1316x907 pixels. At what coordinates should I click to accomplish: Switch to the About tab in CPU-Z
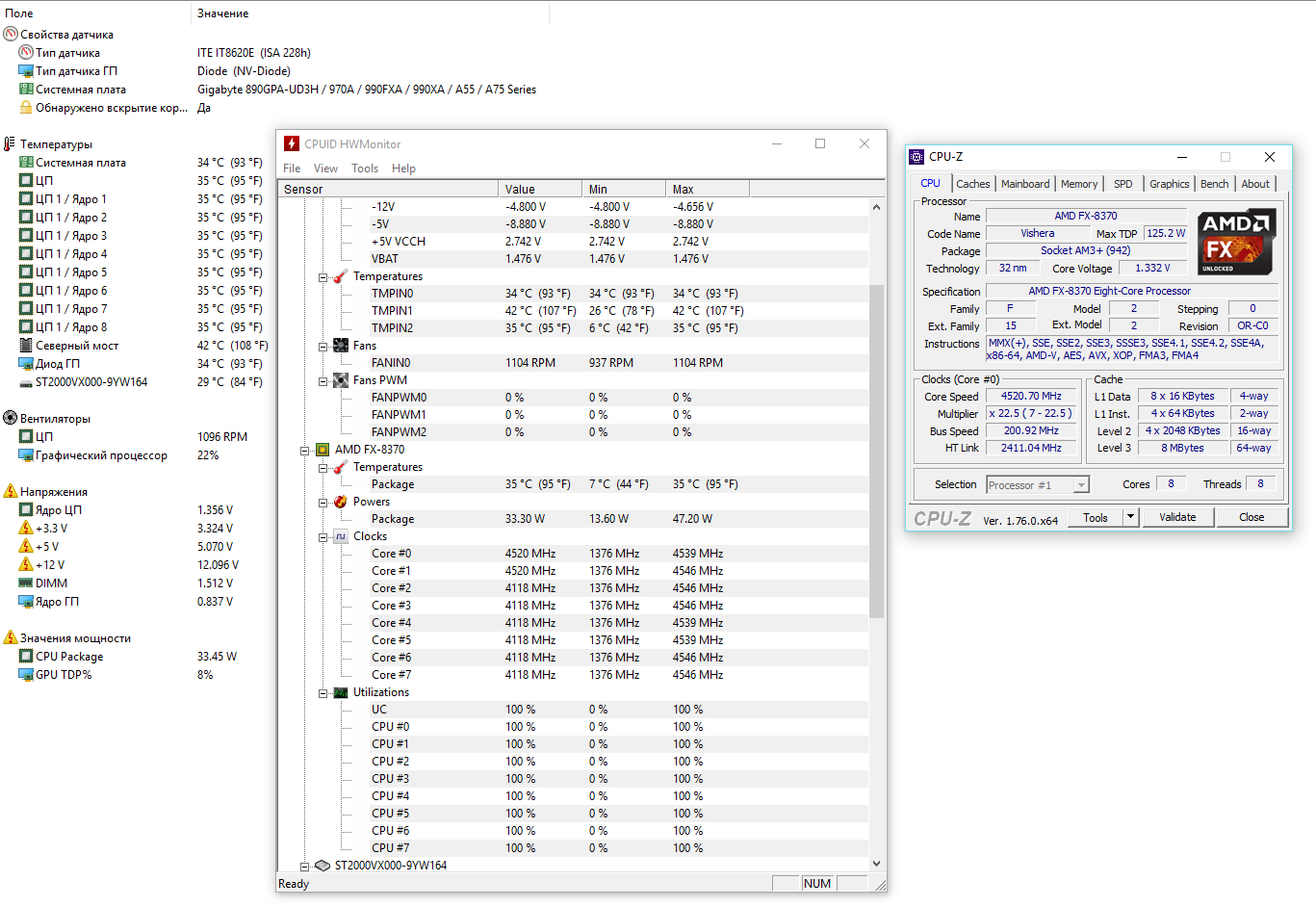(x=1255, y=184)
